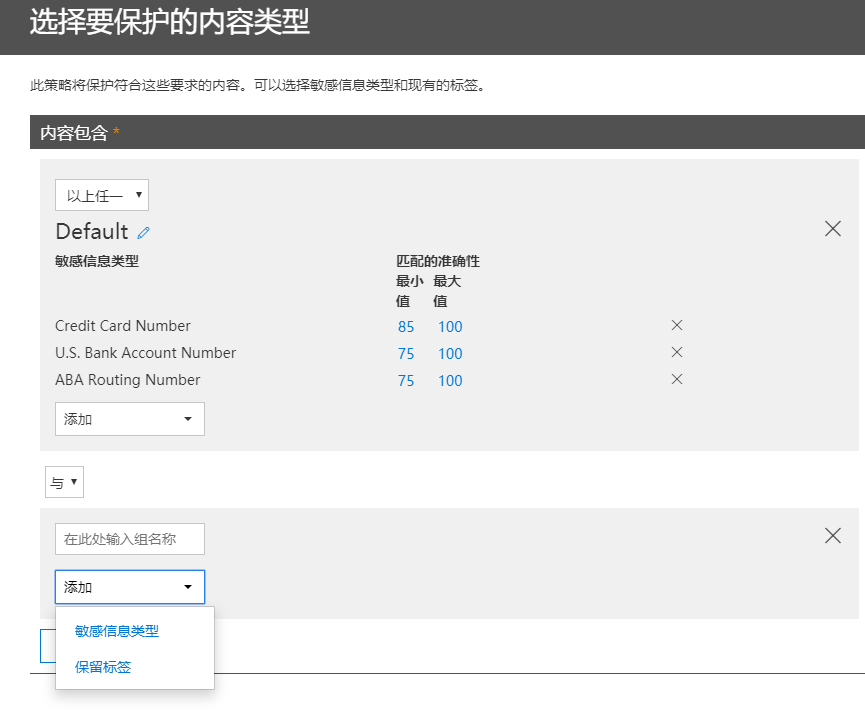865x719 pixels.
Task: Remove the Default group with its X icon
Action: tap(832, 228)
